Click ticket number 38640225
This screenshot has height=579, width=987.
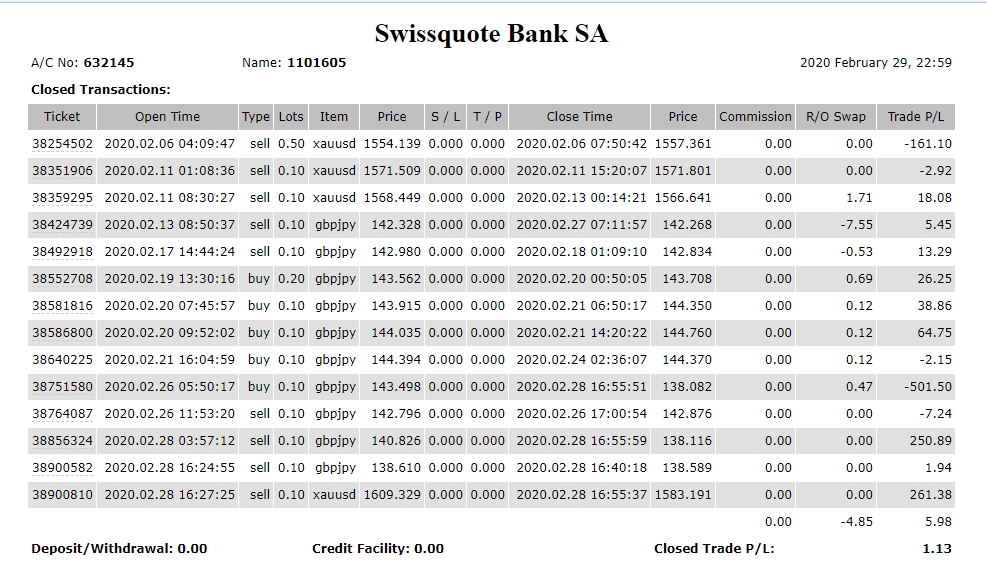pyautogui.click(x=62, y=360)
